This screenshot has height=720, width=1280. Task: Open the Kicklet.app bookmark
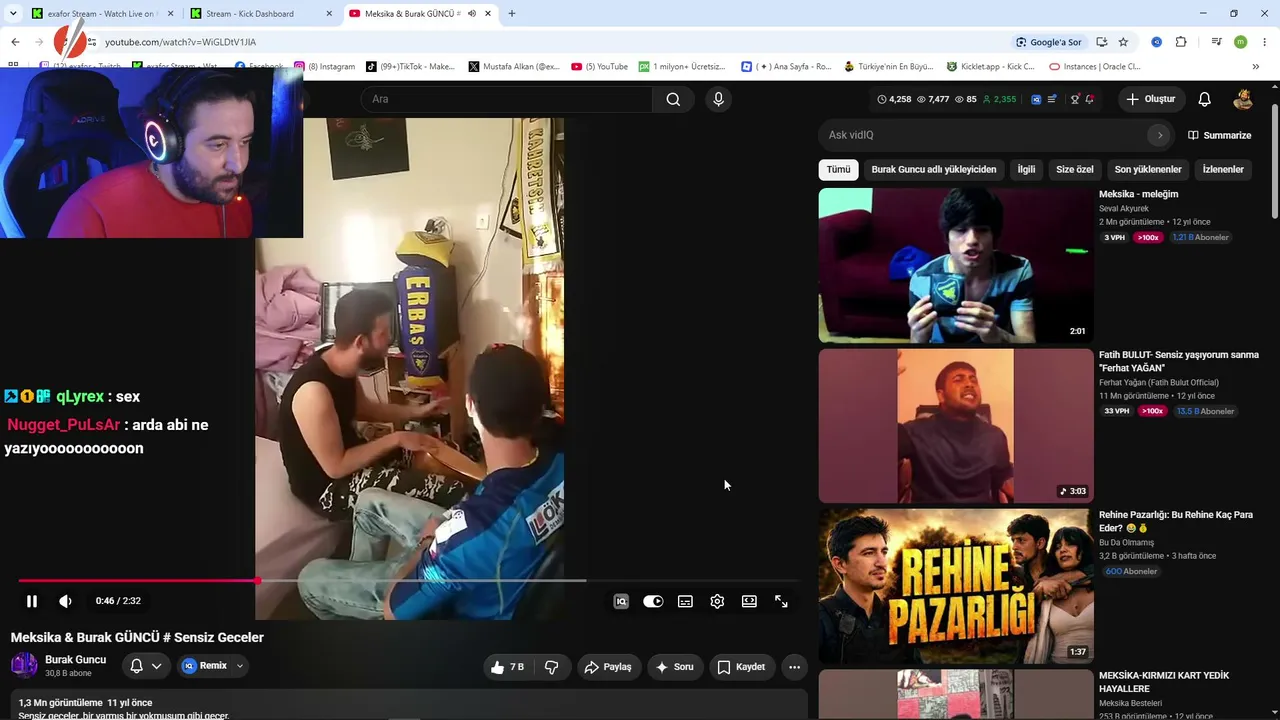click(x=991, y=67)
